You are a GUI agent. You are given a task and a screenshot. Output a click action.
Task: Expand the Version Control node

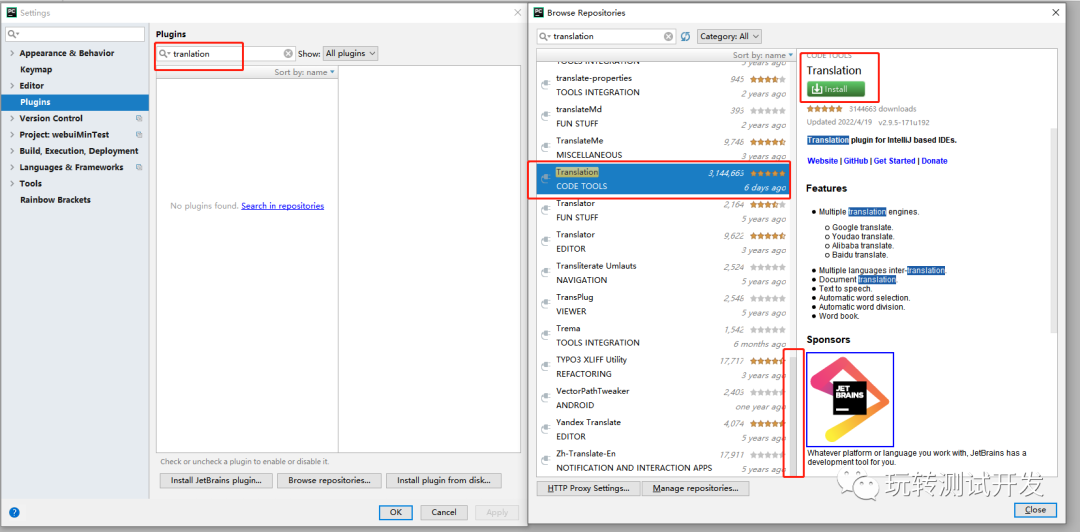12,119
